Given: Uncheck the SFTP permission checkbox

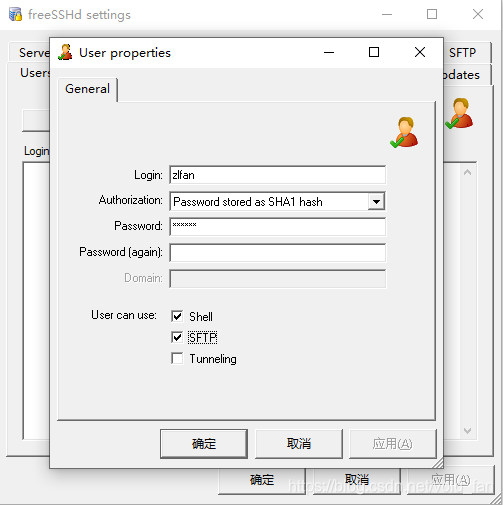Looking at the screenshot, I should [177, 337].
